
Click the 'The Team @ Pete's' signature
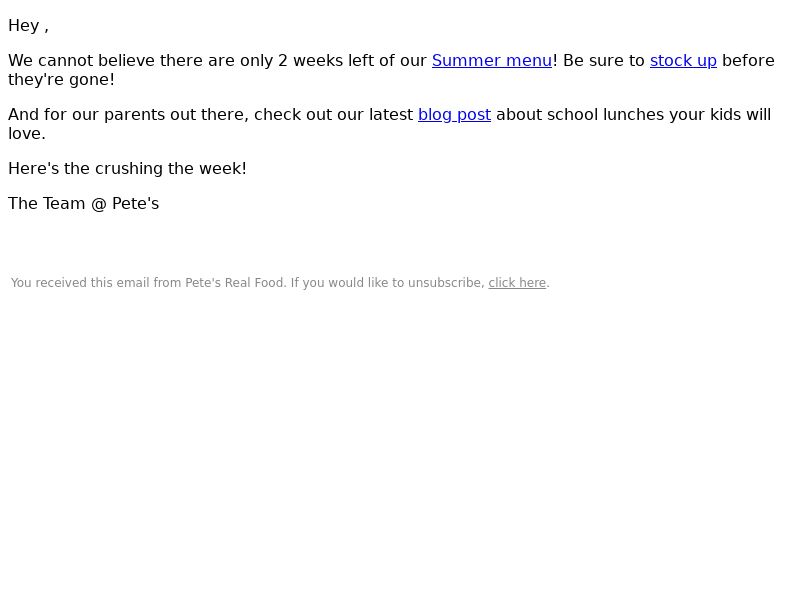coord(83,204)
